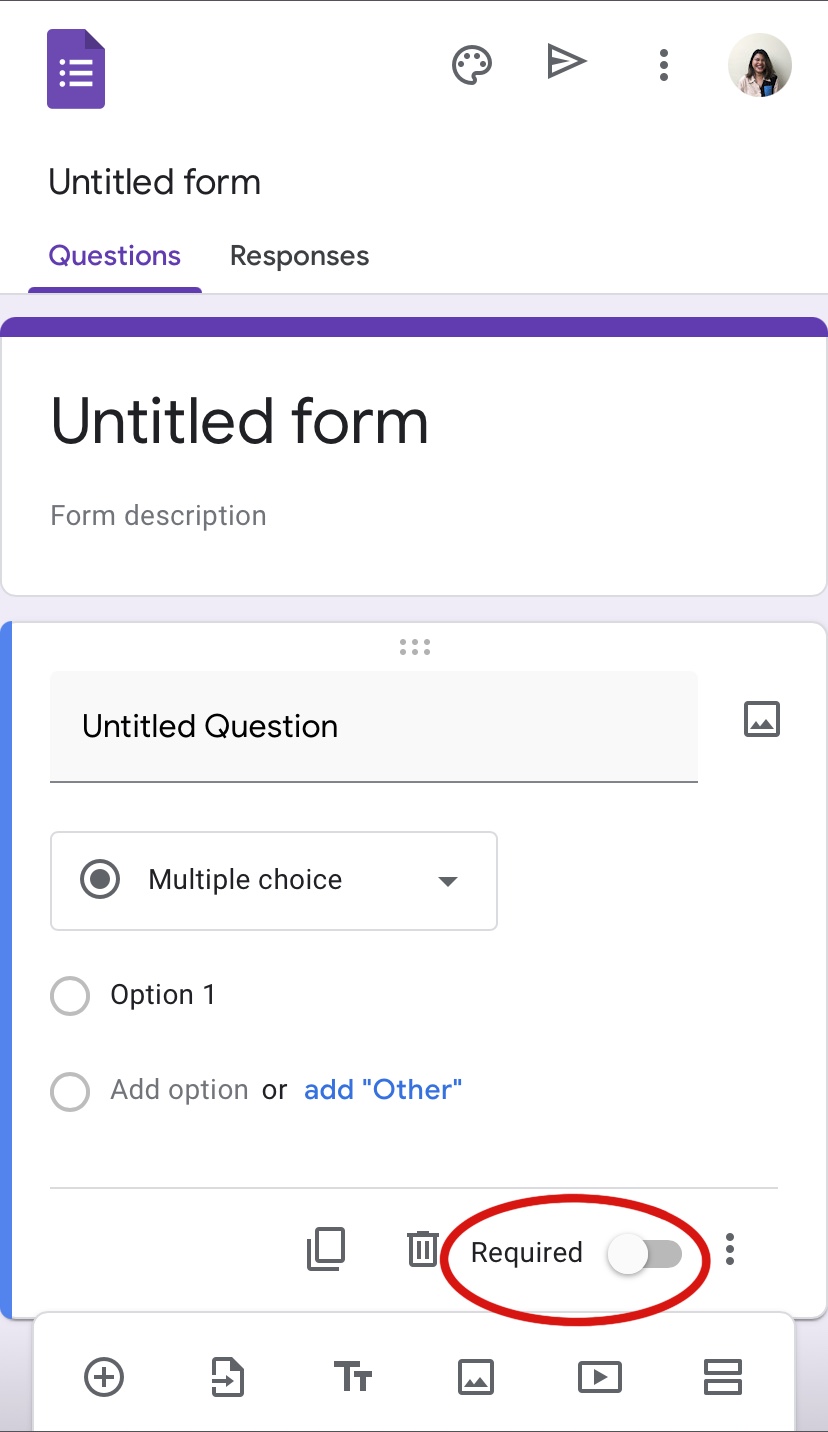Screen dimensions: 828x1432
Task: Insert an image from bottom toolbar
Action: click(x=476, y=1377)
